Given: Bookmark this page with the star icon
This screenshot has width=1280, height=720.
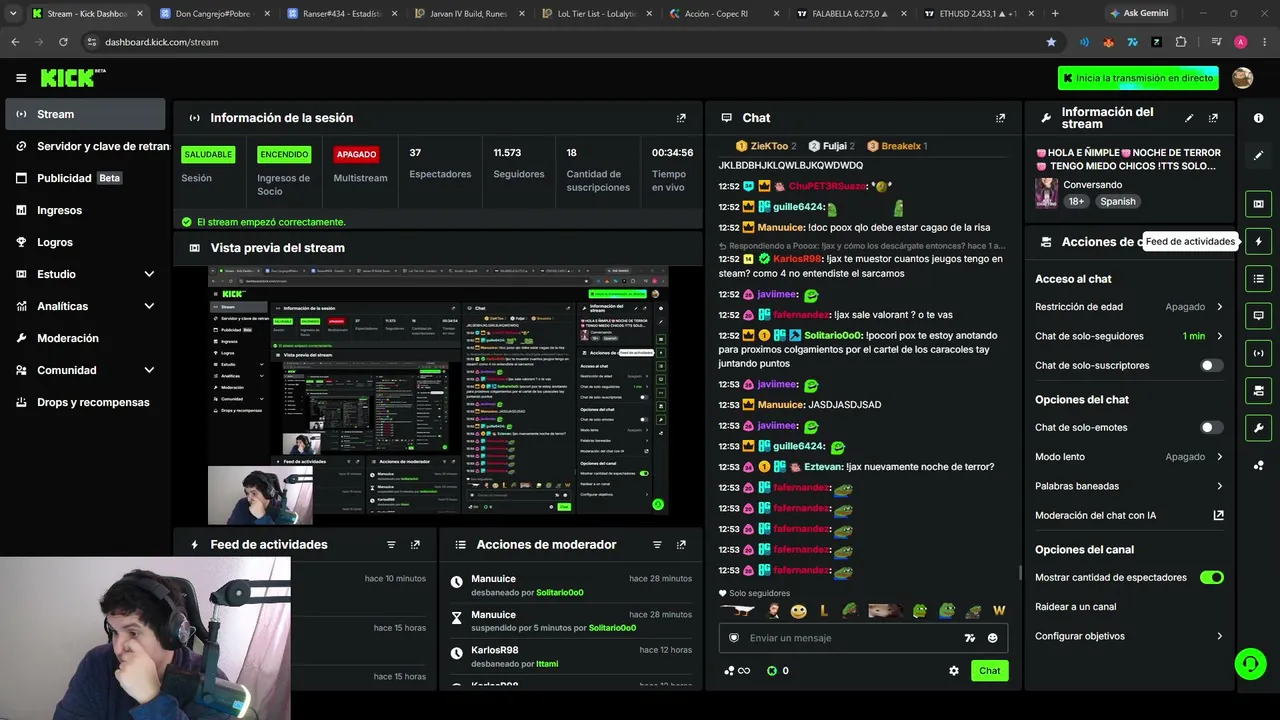Looking at the screenshot, I should click(1051, 42).
